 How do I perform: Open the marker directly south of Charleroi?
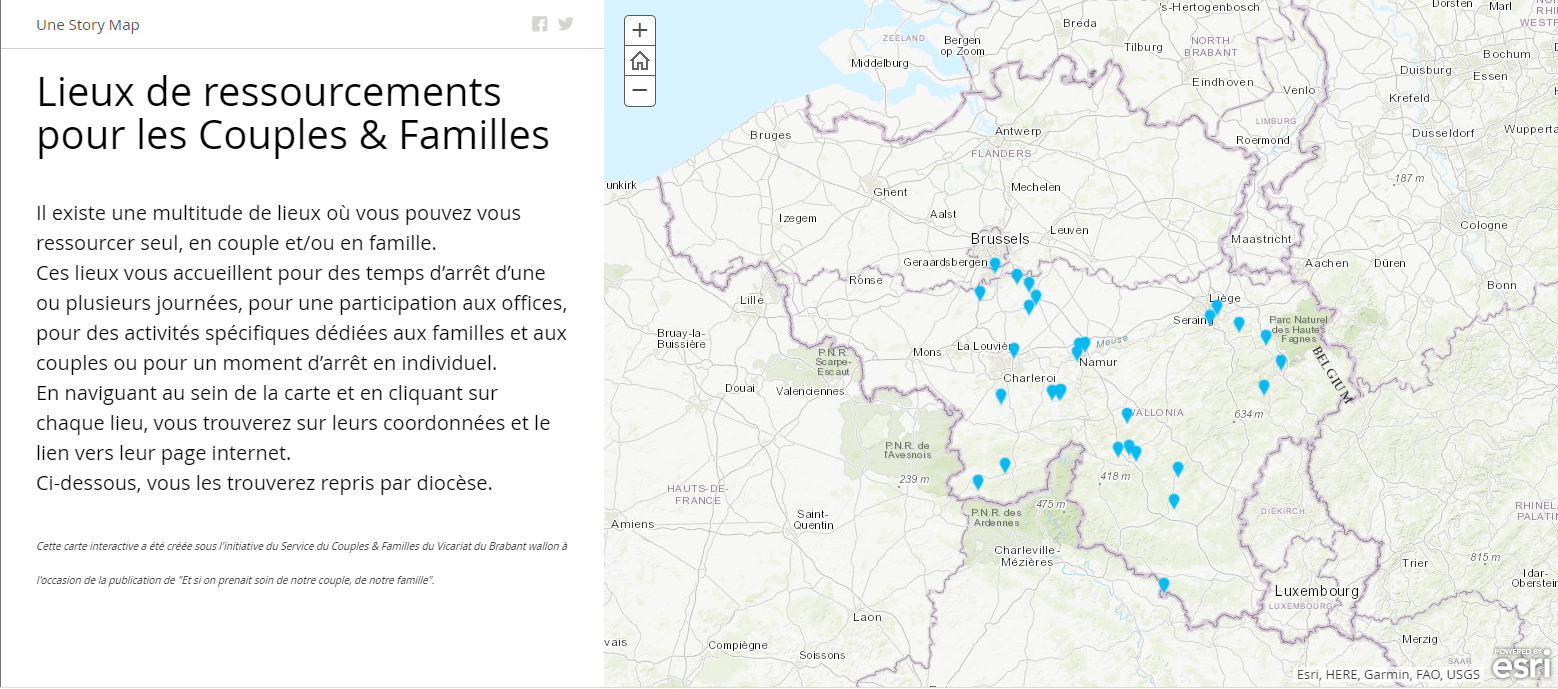coord(1001,395)
